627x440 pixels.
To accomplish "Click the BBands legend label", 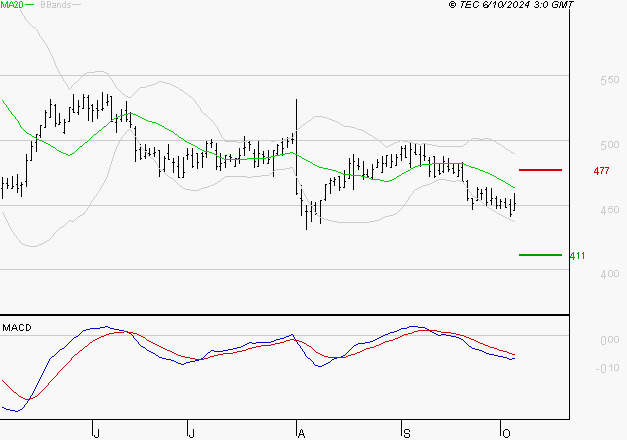I will pyautogui.click(x=56, y=5).
